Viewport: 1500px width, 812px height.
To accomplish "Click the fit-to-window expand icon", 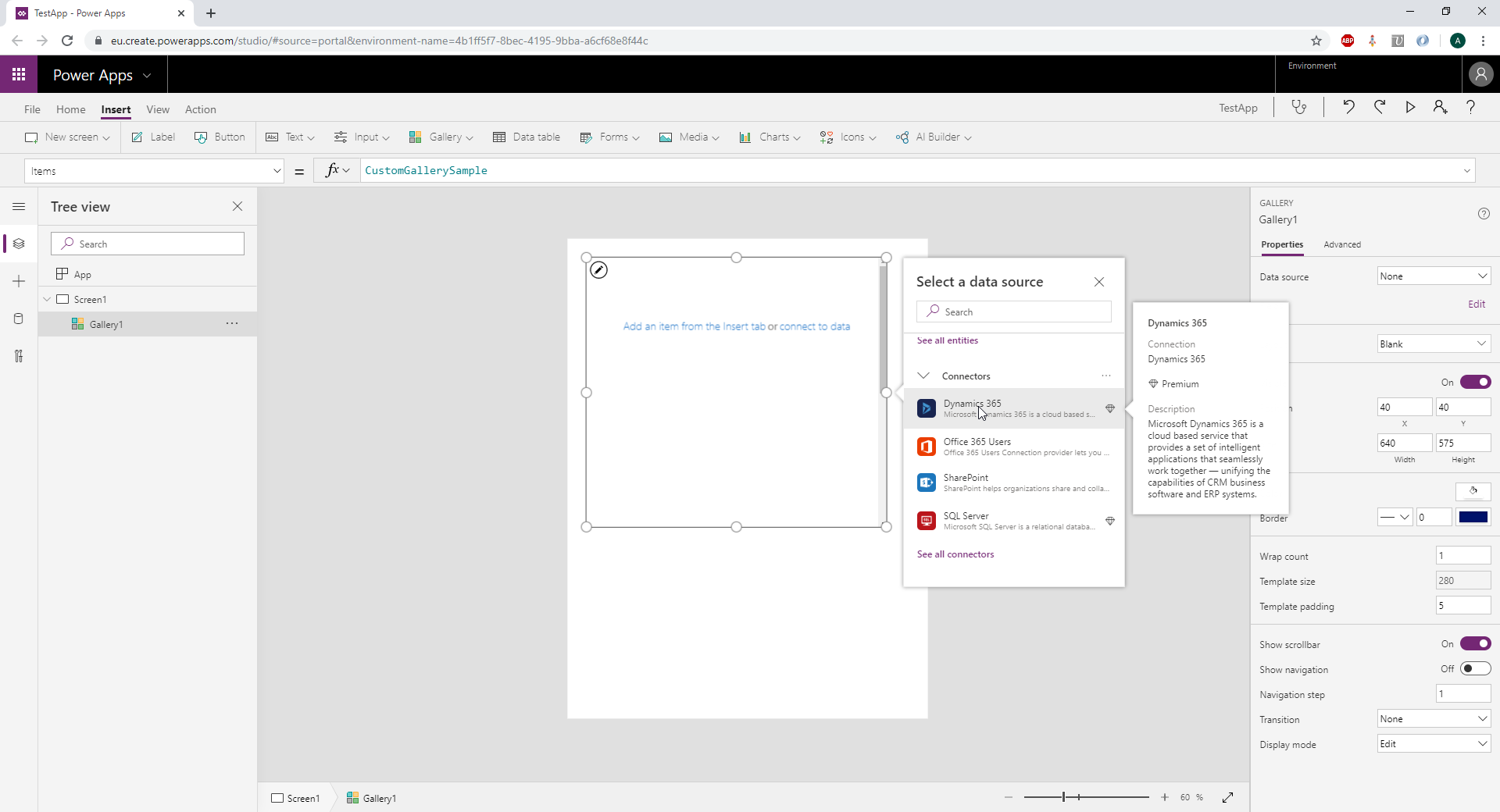I will (x=1227, y=797).
